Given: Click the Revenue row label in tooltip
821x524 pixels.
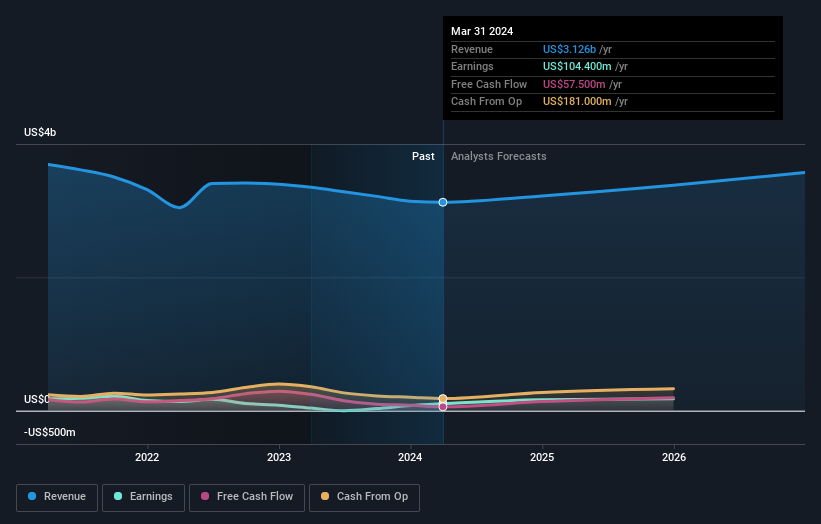Looking at the screenshot, I should [472, 49].
